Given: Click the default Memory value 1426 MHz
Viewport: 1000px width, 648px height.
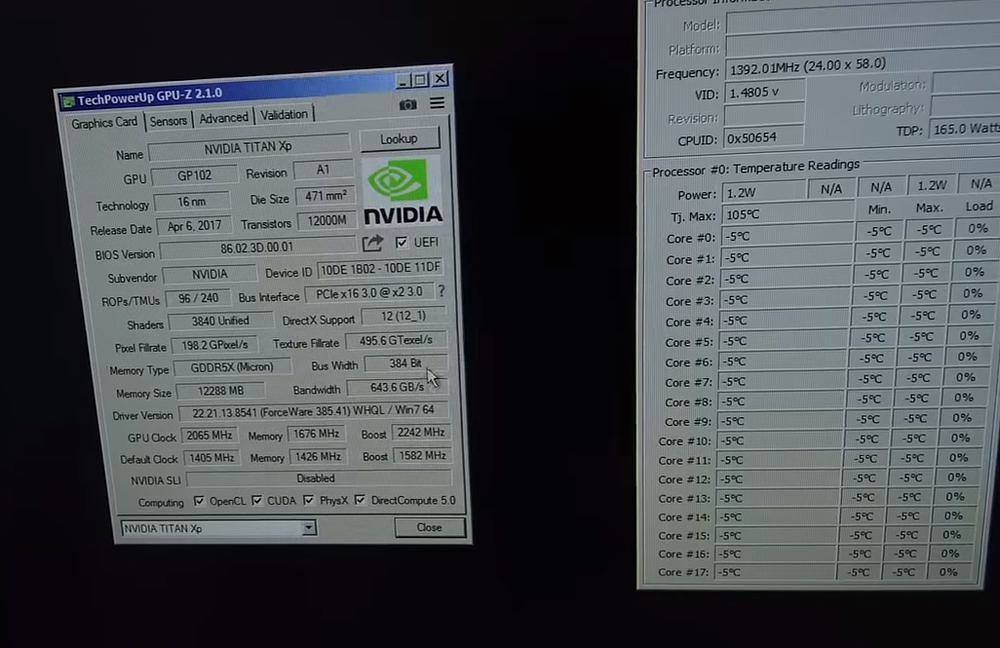Looking at the screenshot, I should pyautogui.click(x=318, y=457).
